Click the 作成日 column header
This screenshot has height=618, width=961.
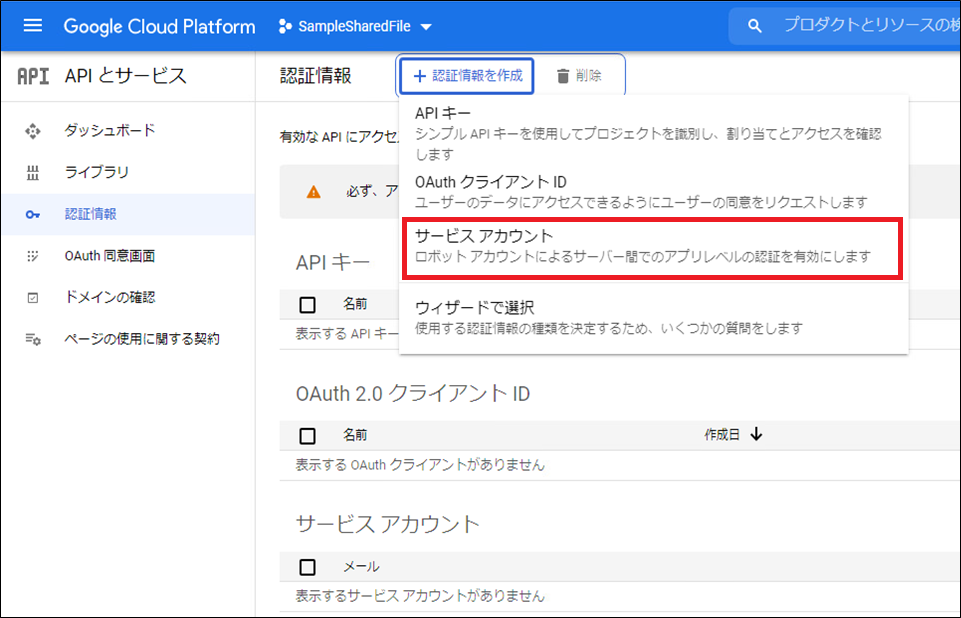(722, 435)
